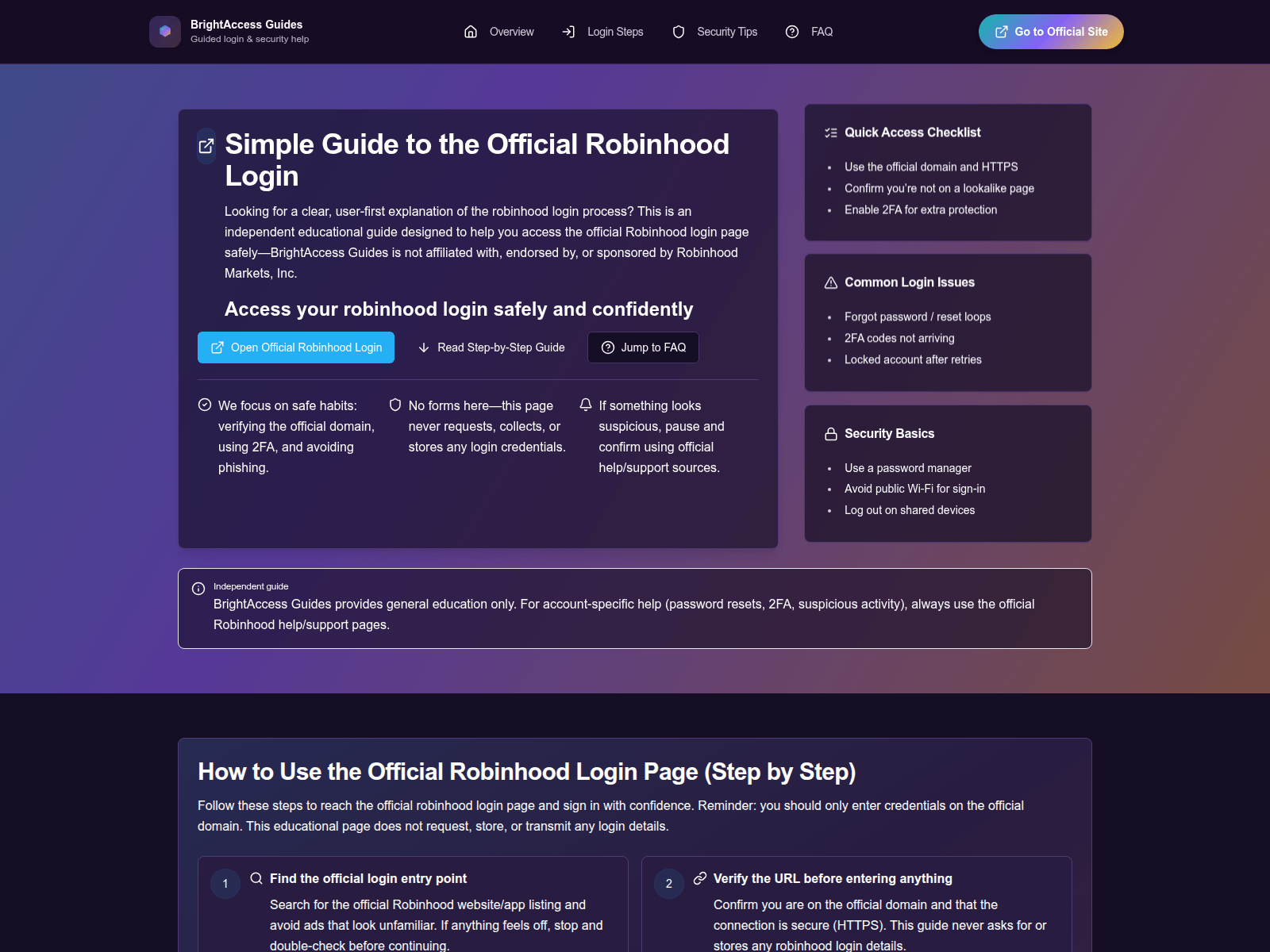Click 'Use the official domain and HTTPS' item

[x=931, y=167]
